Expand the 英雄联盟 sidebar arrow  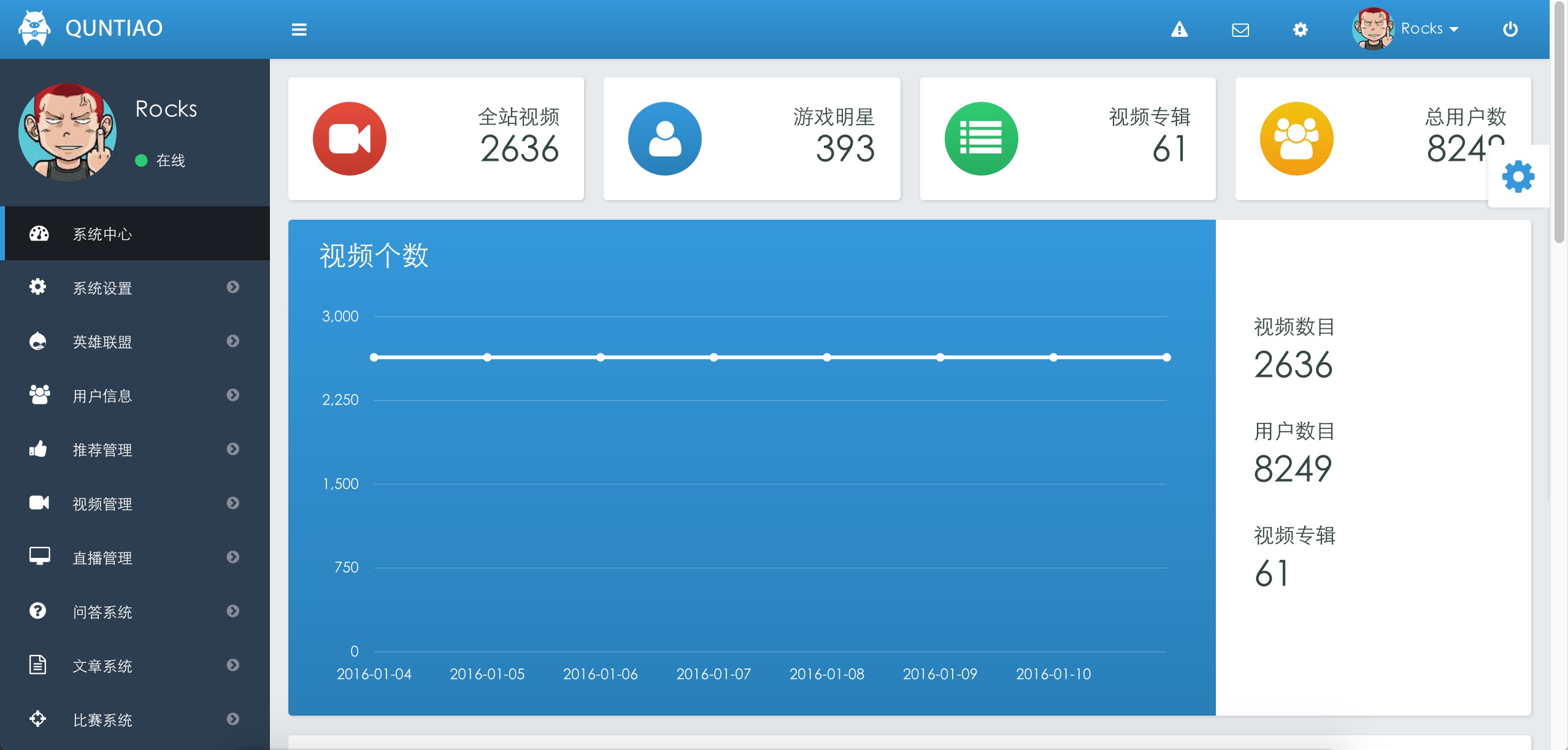coord(233,341)
